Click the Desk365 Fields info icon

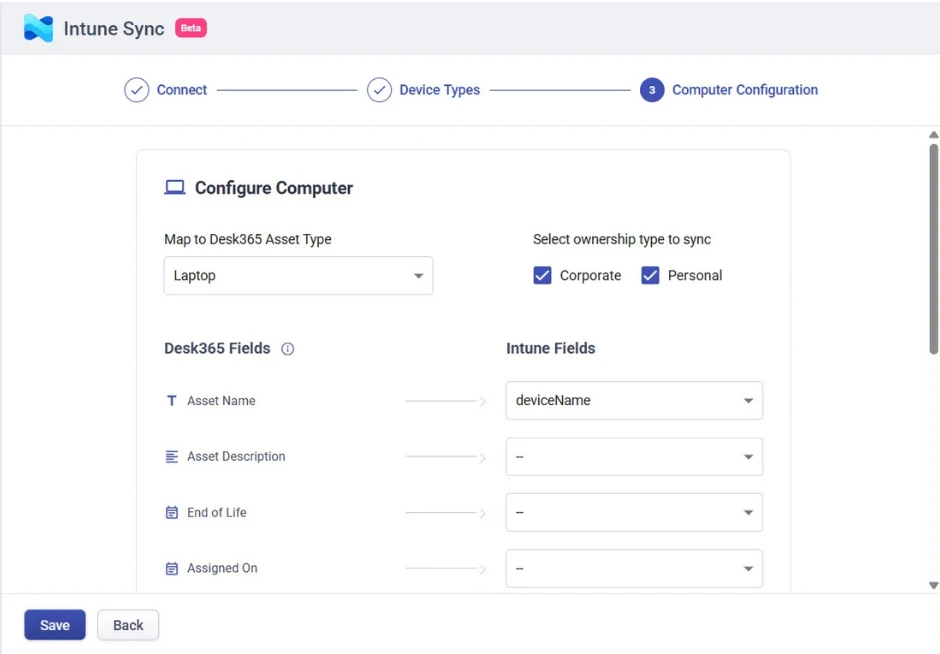click(288, 349)
